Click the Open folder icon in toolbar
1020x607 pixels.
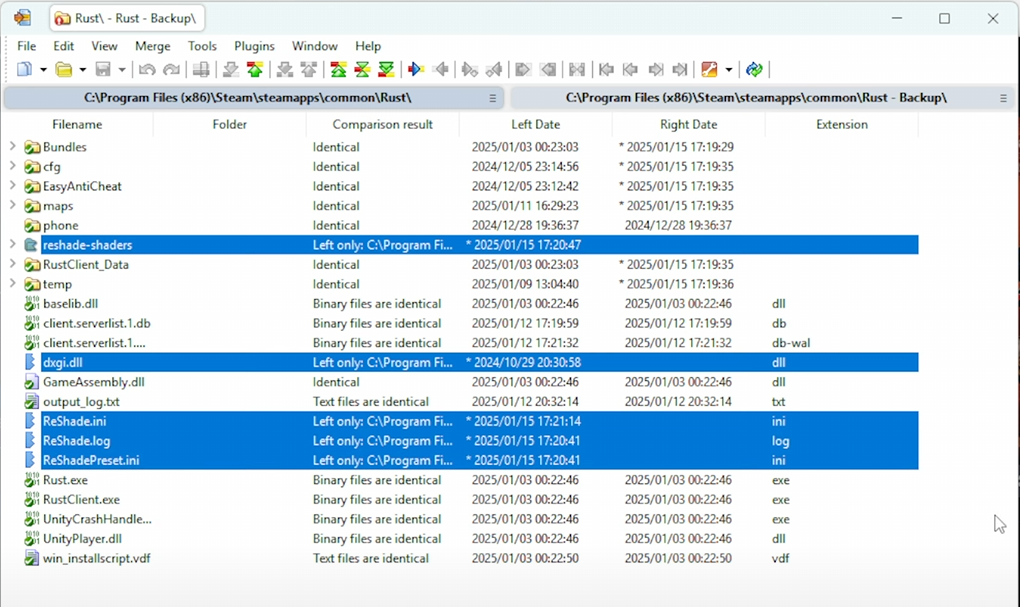[63, 69]
